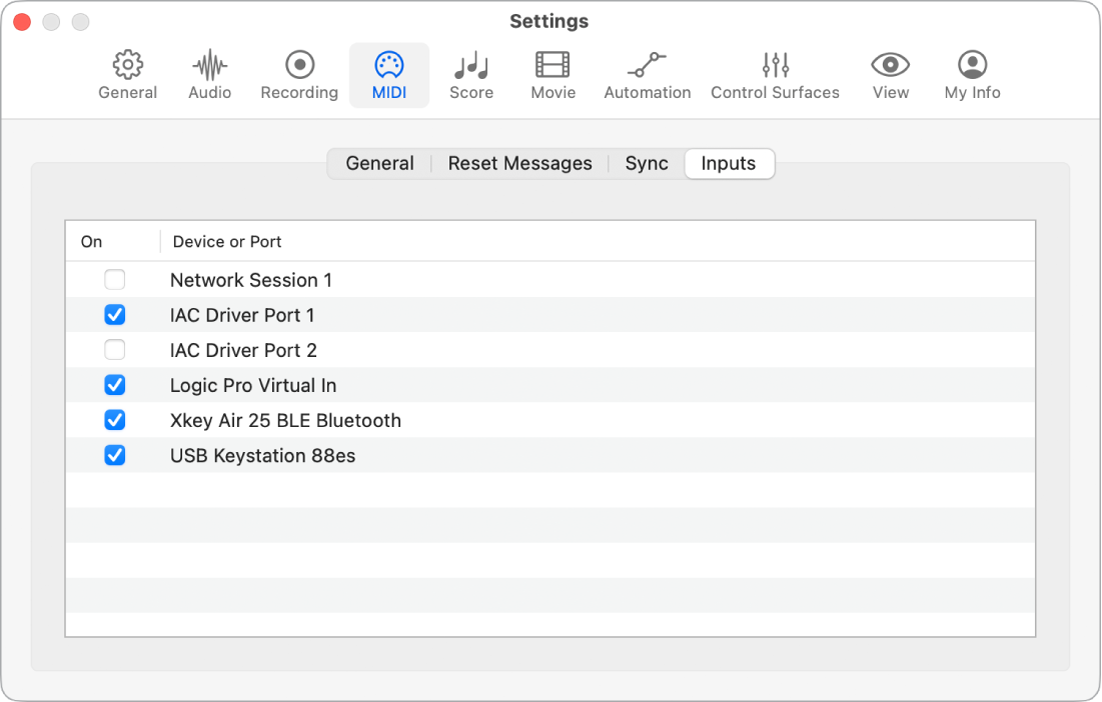Select the Movie settings icon
This screenshot has height=702, width=1102.
click(x=552, y=74)
